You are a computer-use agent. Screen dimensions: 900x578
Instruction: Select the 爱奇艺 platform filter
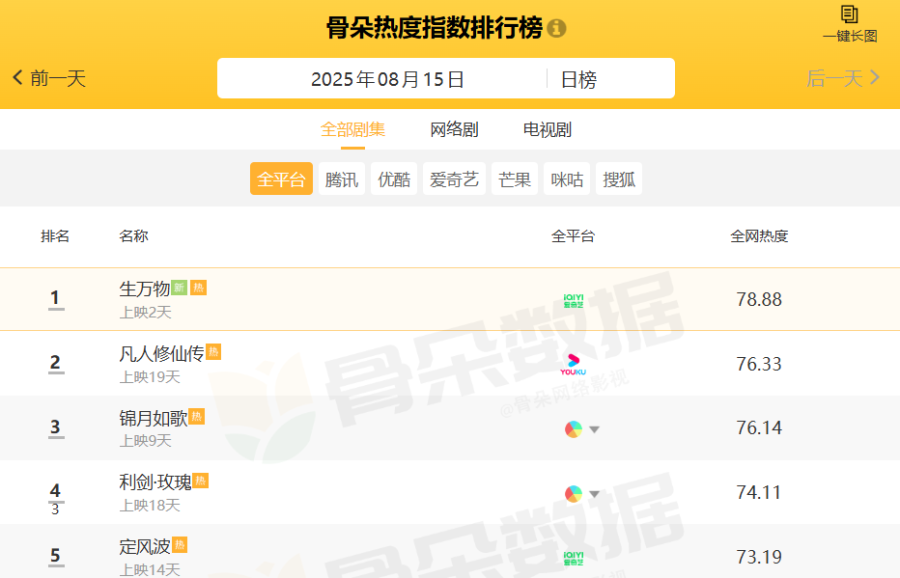pyautogui.click(x=454, y=179)
